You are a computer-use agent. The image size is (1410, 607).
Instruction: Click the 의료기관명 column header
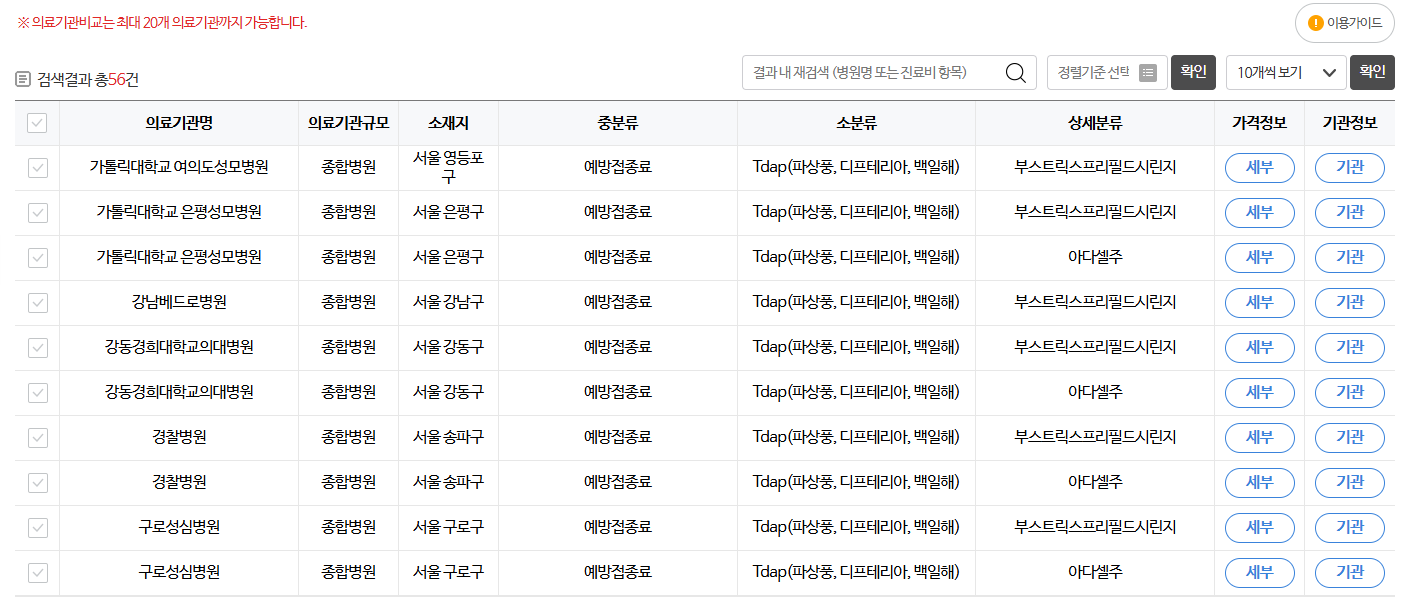click(179, 123)
